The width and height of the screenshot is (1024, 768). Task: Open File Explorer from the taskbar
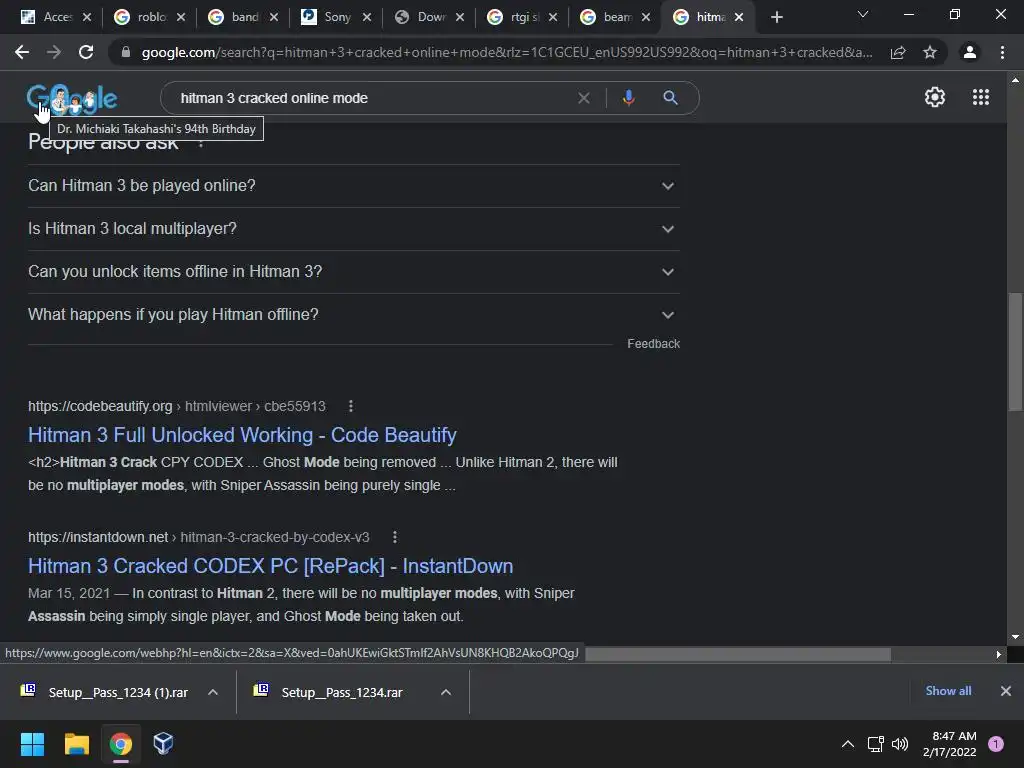pyautogui.click(x=76, y=744)
